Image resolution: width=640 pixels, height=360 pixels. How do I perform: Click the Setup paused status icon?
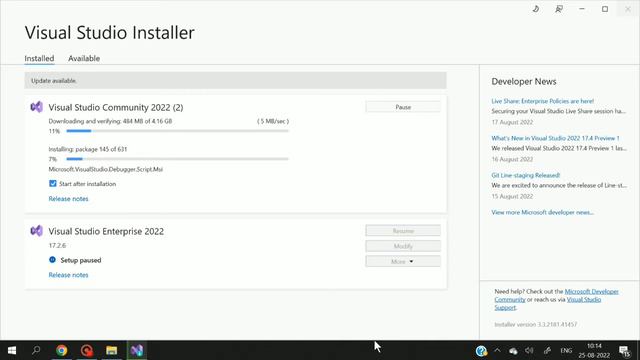[x=52, y=260]
